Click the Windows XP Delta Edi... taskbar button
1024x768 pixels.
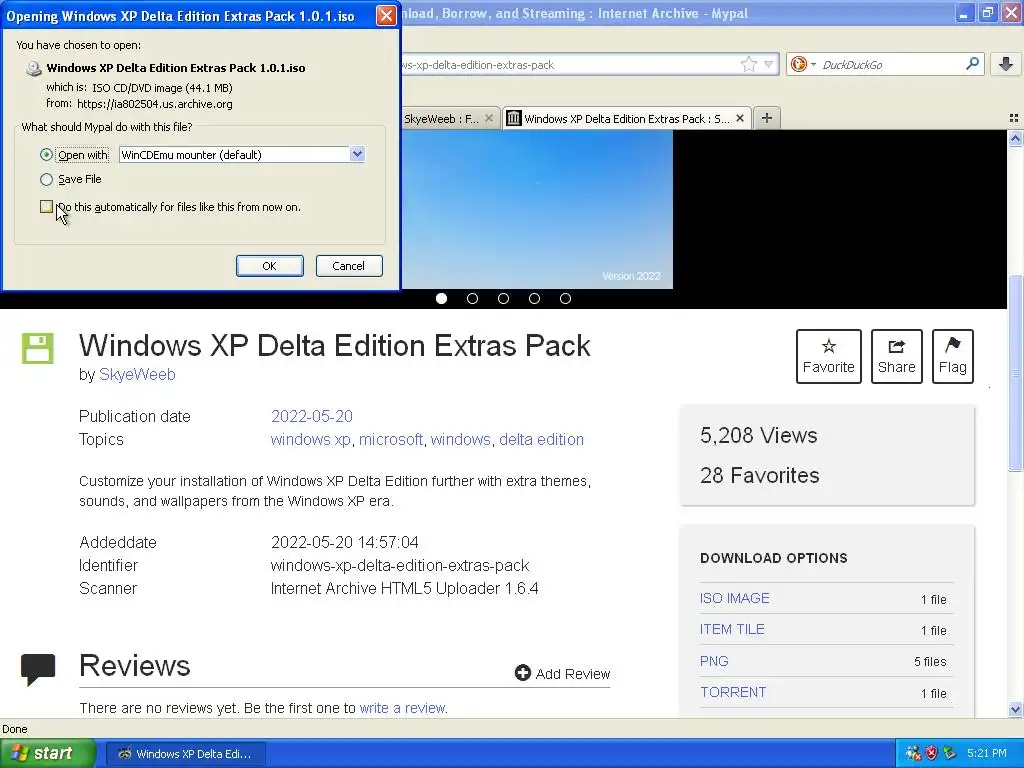coord(185,754)
